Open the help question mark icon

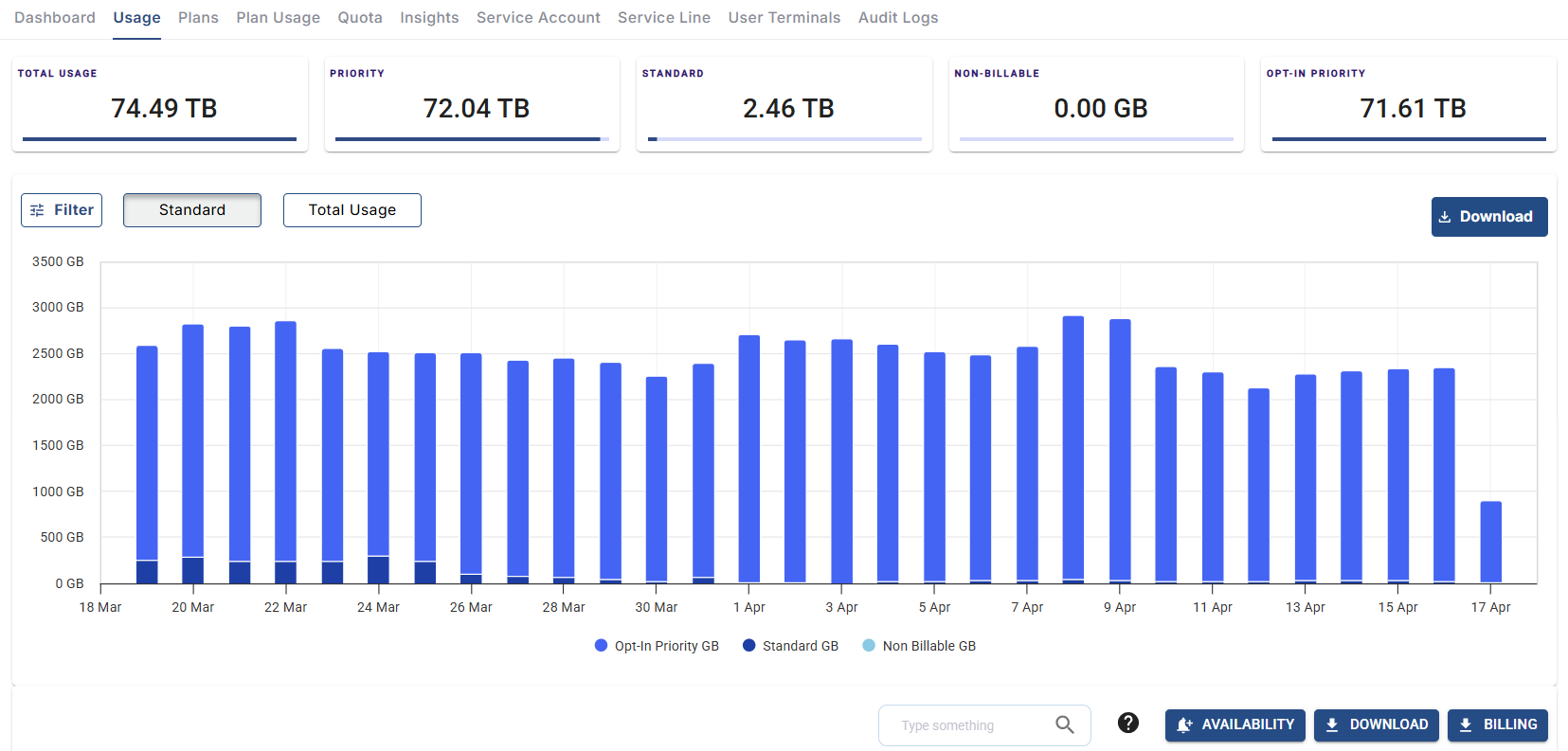click(1127, 723)
